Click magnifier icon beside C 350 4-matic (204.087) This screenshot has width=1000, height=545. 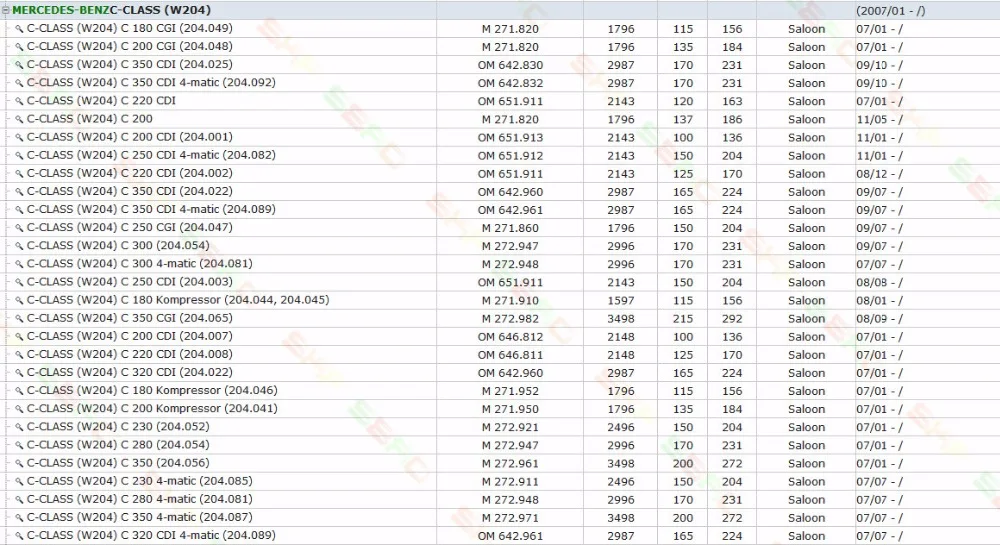point(19,518)
